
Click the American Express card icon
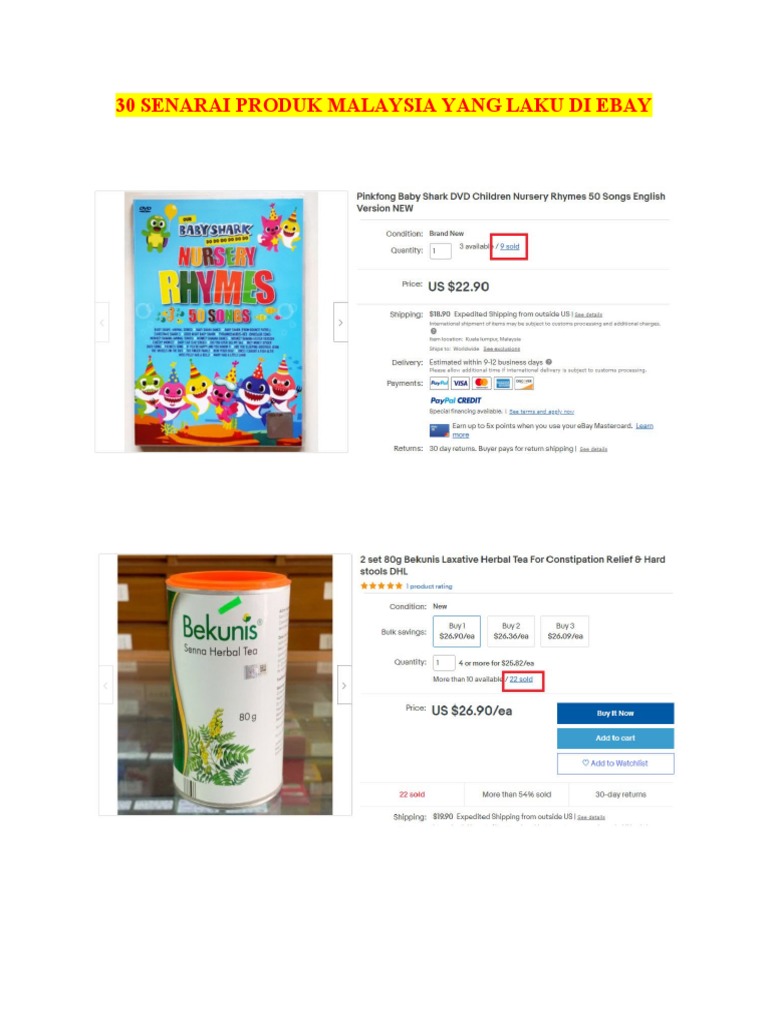503,383
